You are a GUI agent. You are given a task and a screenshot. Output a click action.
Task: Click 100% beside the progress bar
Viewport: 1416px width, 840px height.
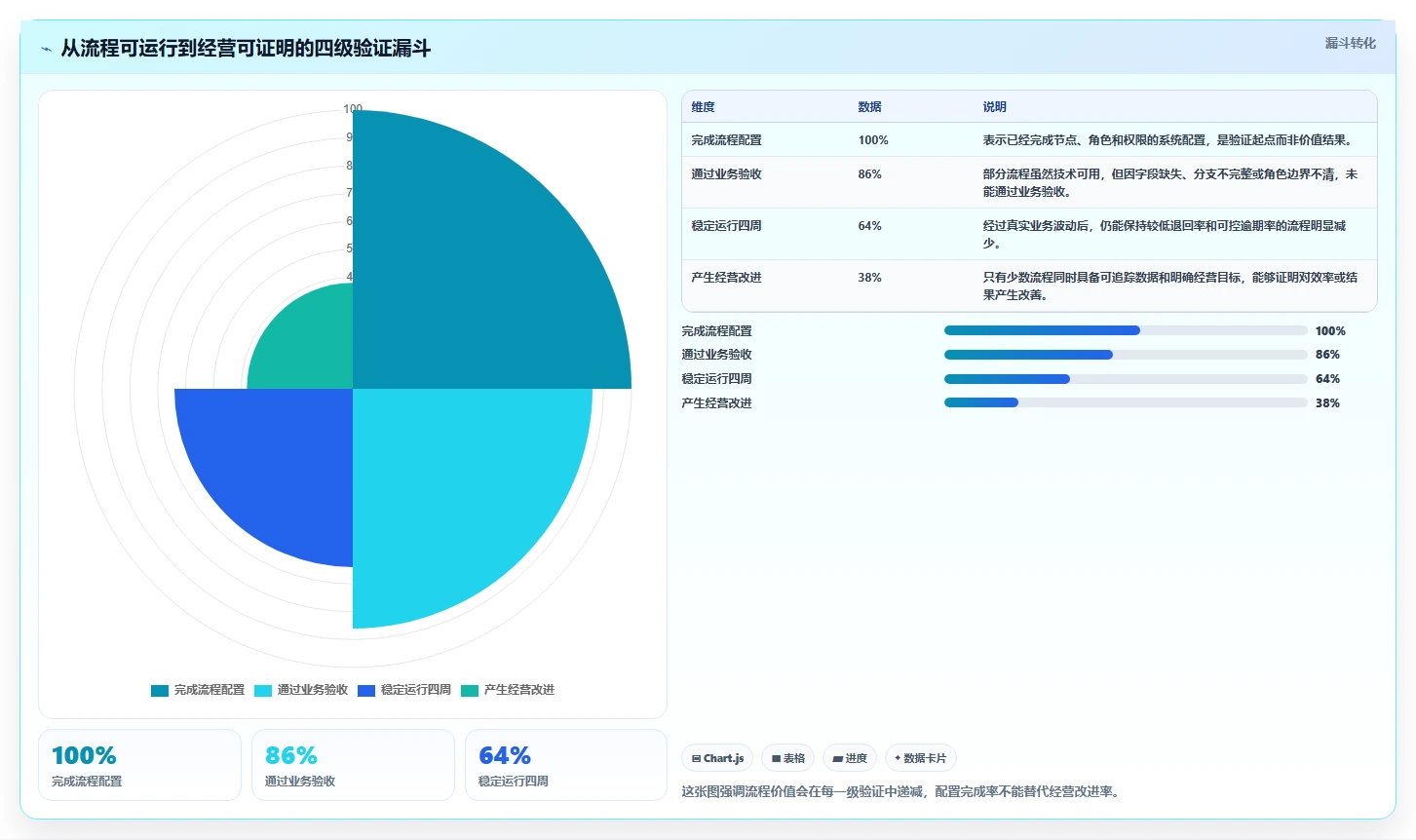pos(1330,331)
